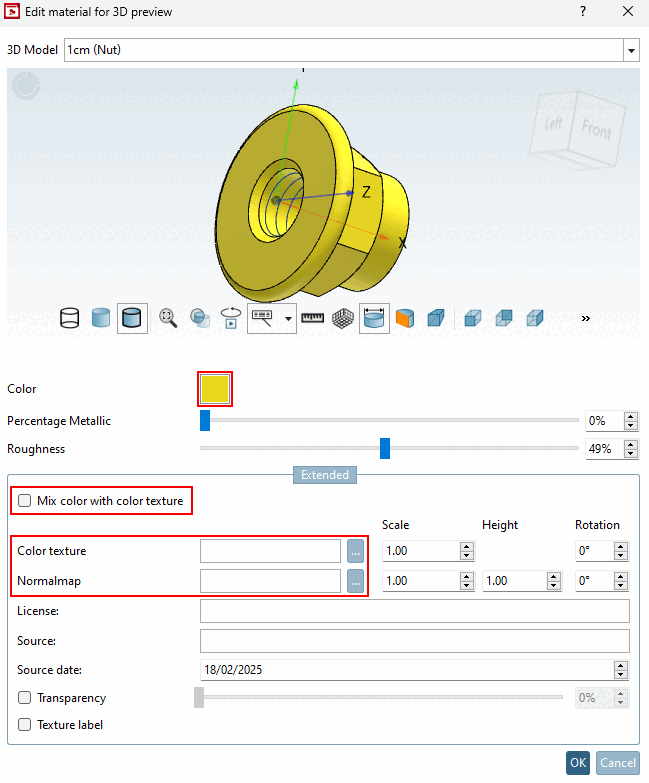Click the Color texture Scale 1.00 field
649x783 pixels.
[421, 551]
